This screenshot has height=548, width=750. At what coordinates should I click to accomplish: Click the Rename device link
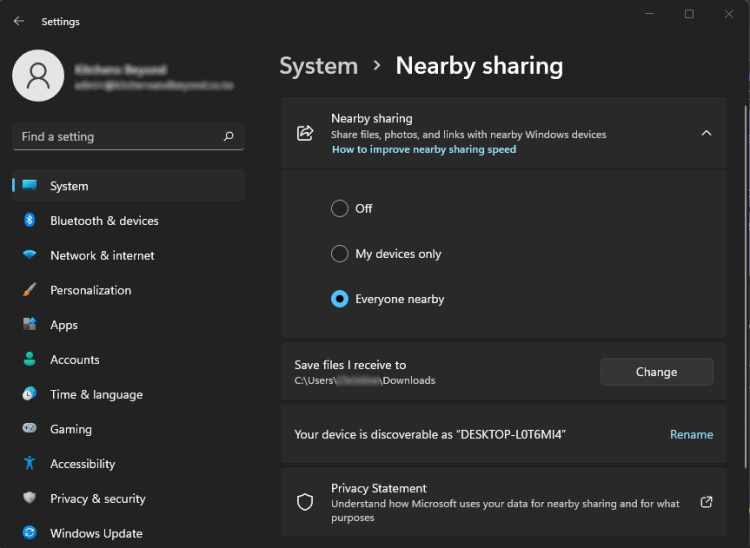[x=691, y=435]
